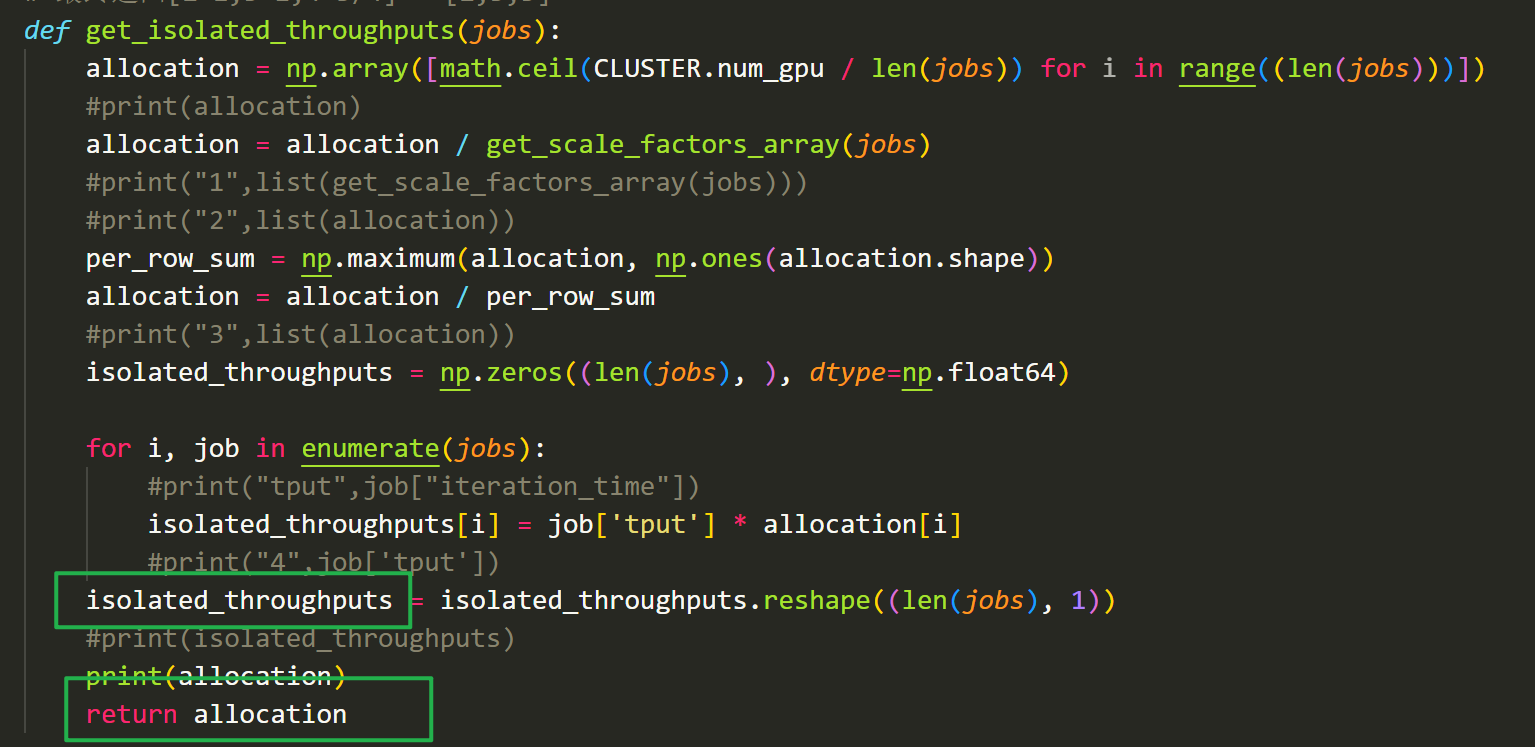The height and width of the screenshot is (747, 1535).
Task: Click the underlined np before ones
Action: pyautogui.click(x=668, y=257)
